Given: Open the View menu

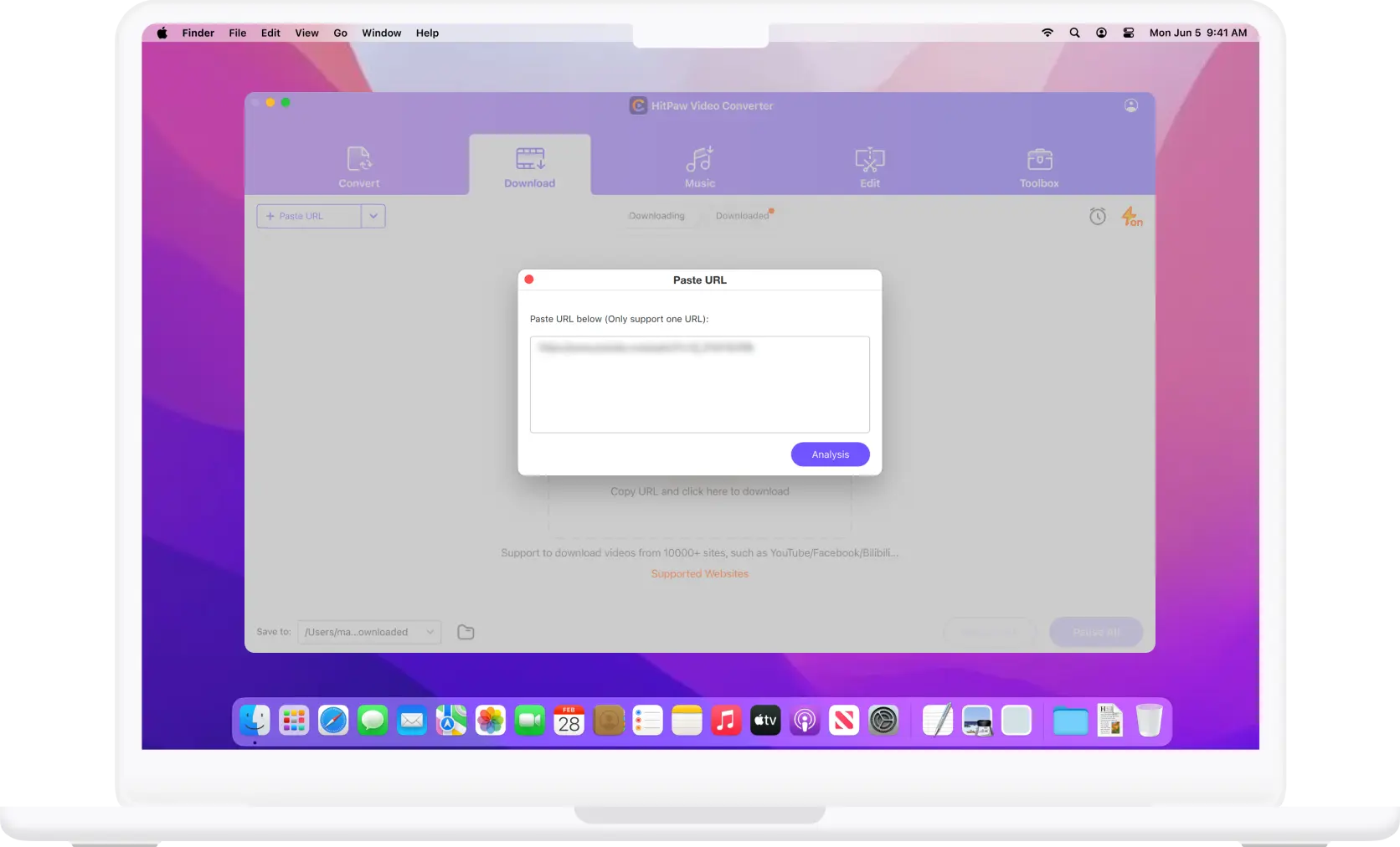Looking at the screenshot, I should (306, 33).
